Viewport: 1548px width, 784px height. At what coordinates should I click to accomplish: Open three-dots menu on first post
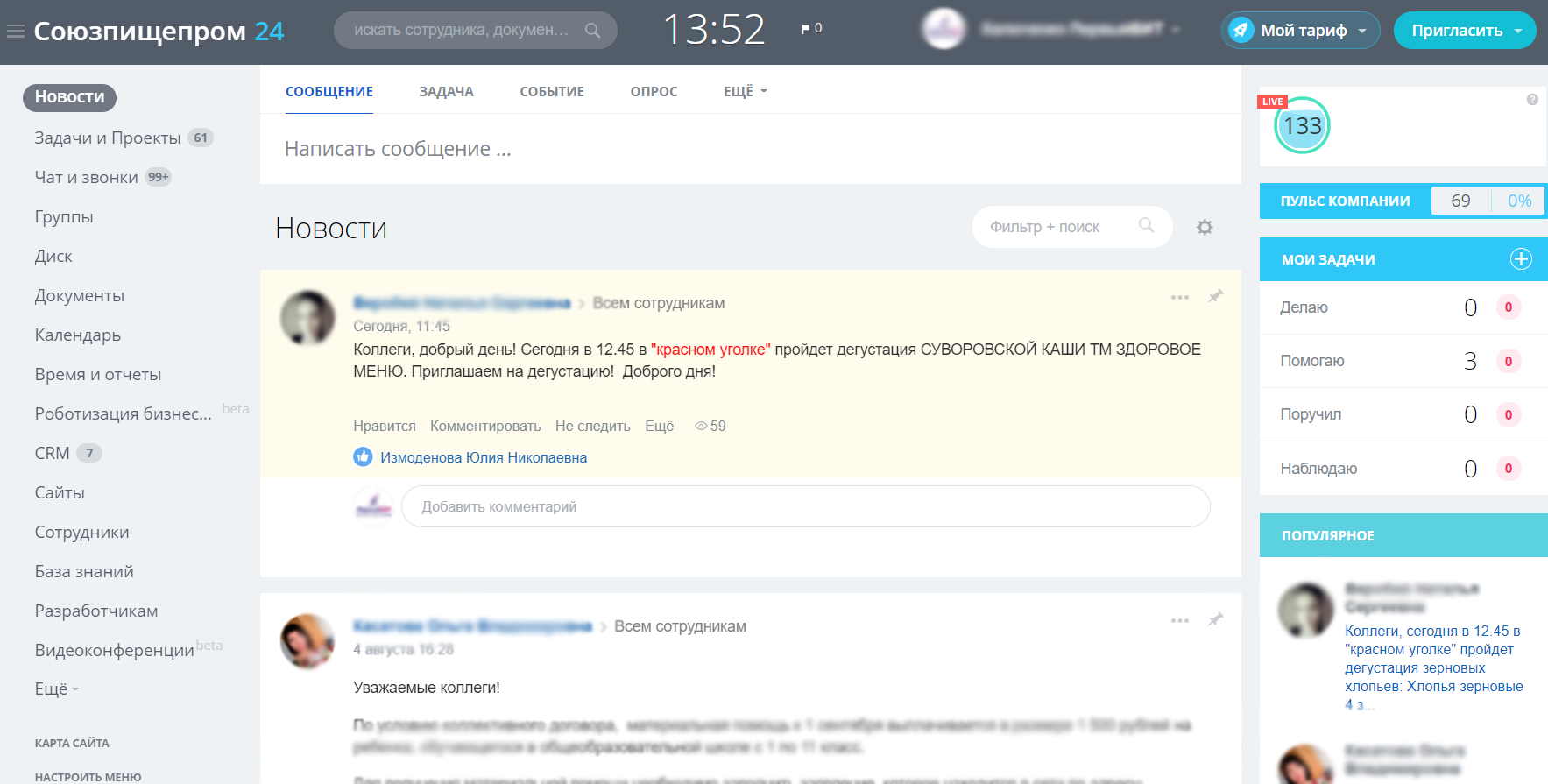[x=1179, y=297]
